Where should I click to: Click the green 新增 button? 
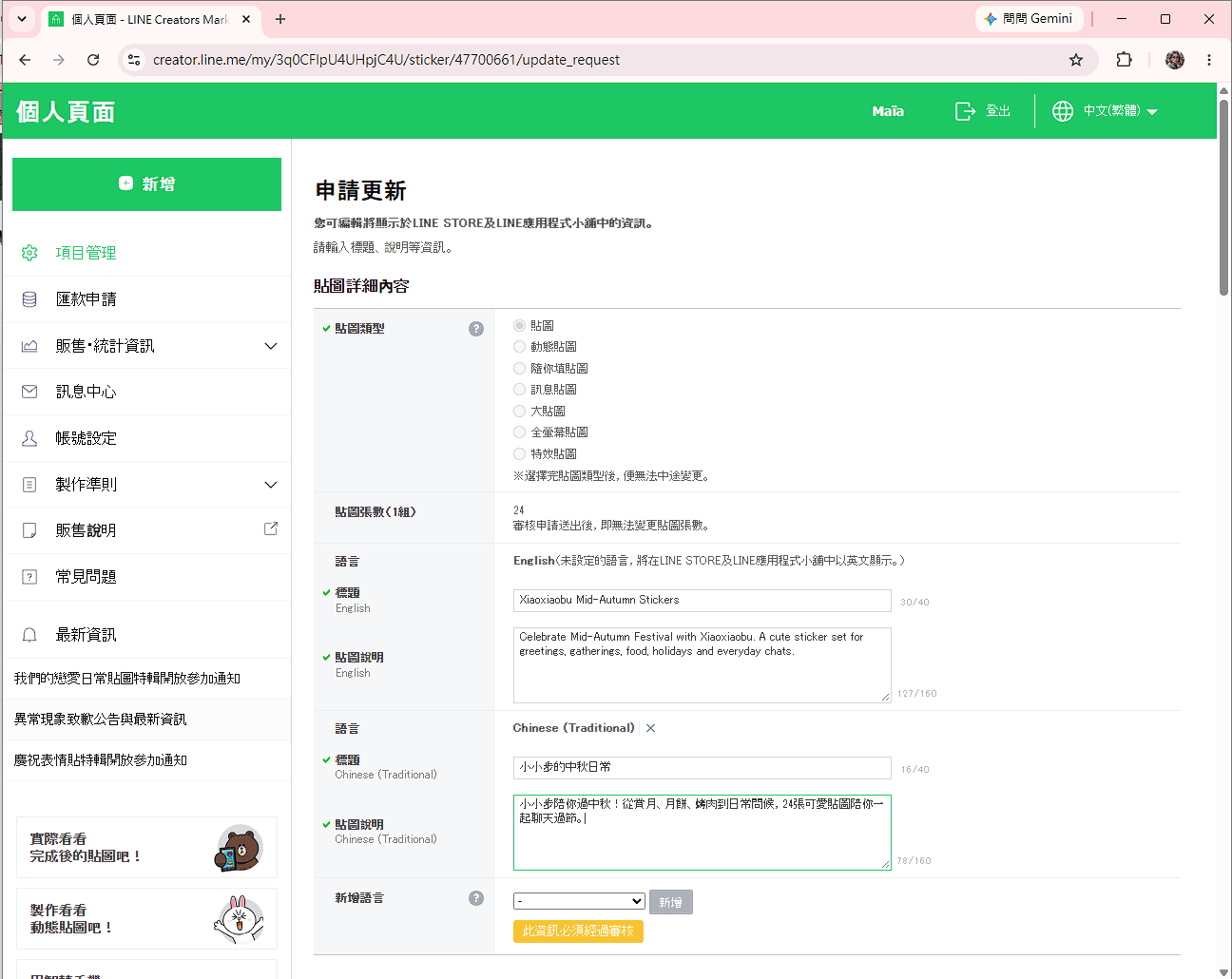click(x=146, y=184)
